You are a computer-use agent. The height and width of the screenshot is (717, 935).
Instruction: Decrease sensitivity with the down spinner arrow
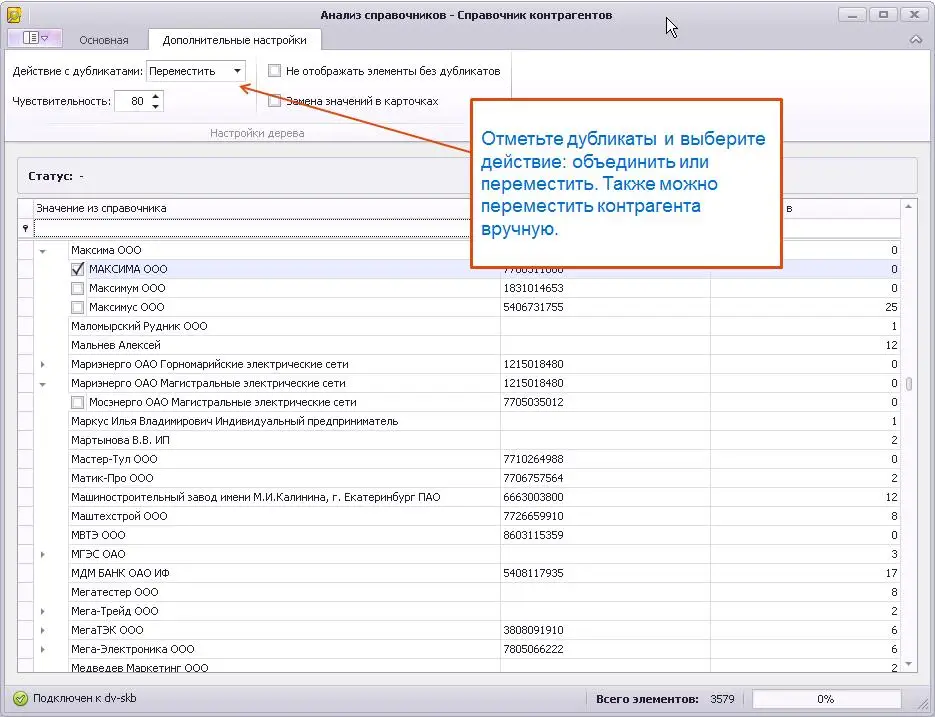(155, 106)
